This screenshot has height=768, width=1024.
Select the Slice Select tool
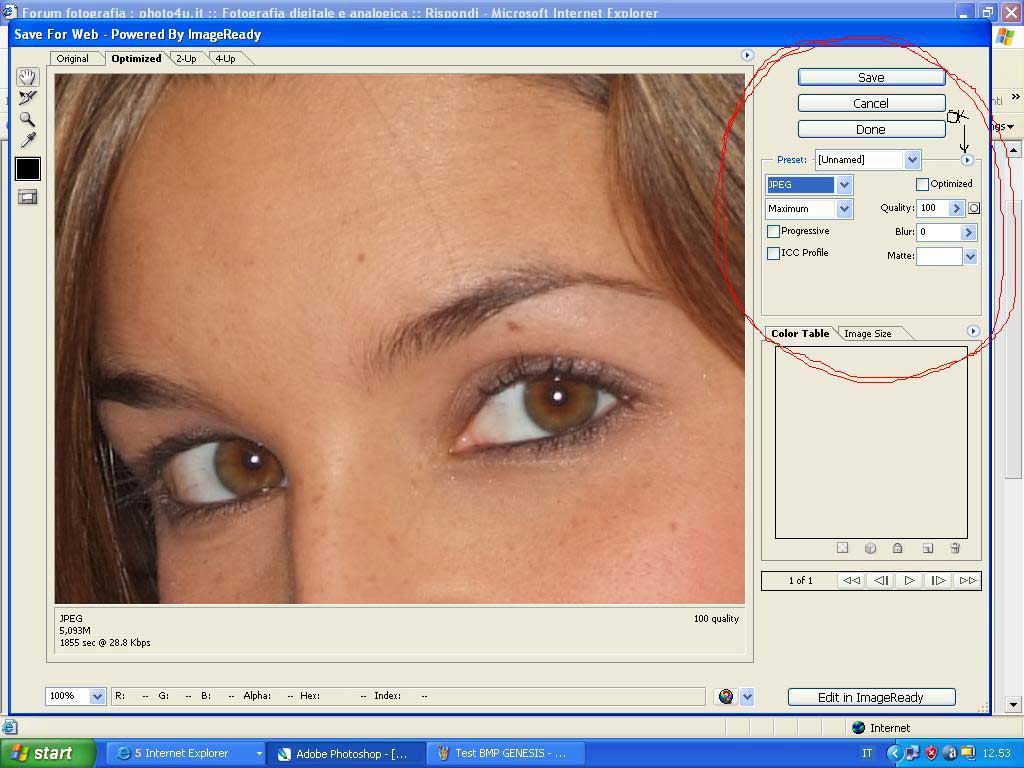27,98
